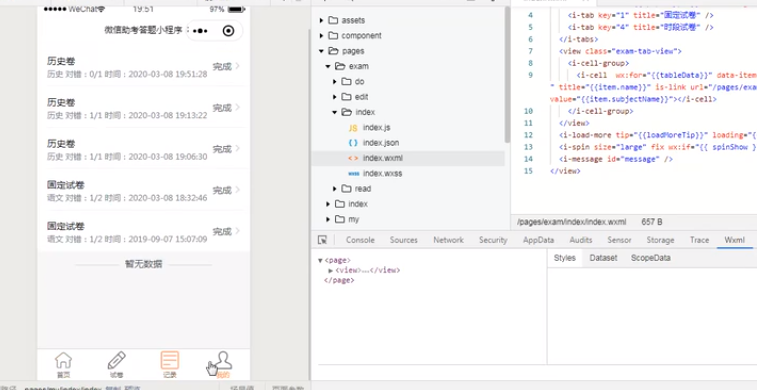
Task: Click the 微信助考答题小程序 title
Action: pos(143,30)
